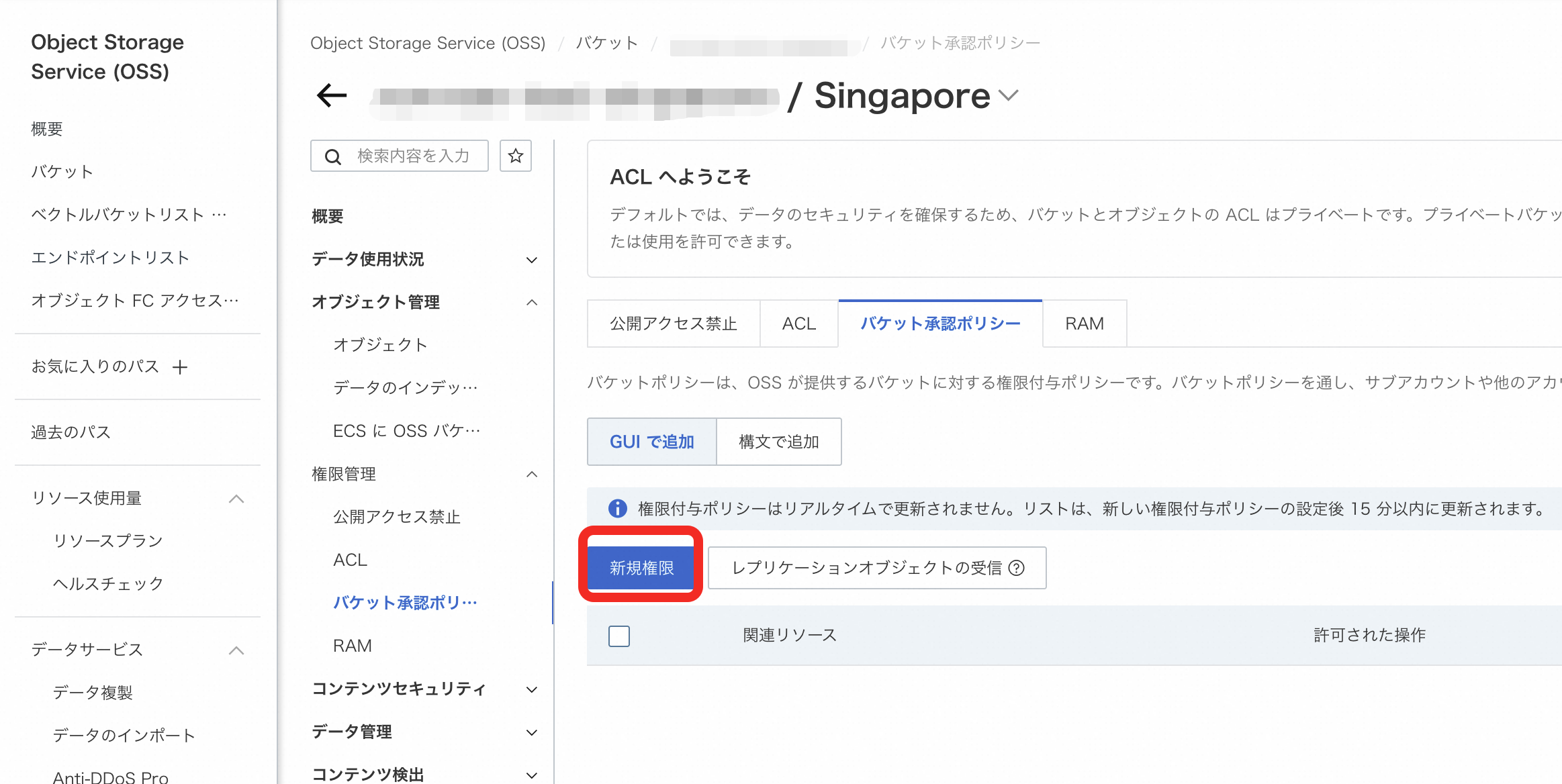
Task: Select GUI で追加 mode
Action: 651,442
